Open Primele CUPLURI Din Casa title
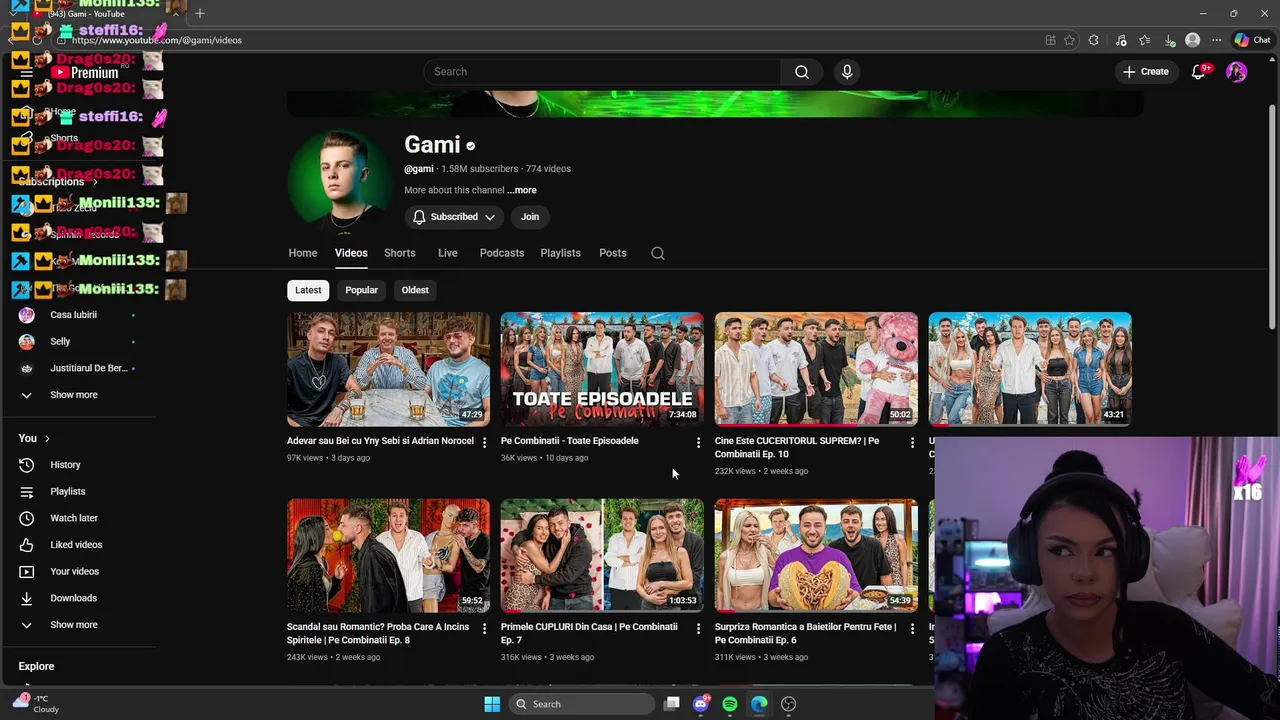 pyautogui.click(x=589, y=634)
